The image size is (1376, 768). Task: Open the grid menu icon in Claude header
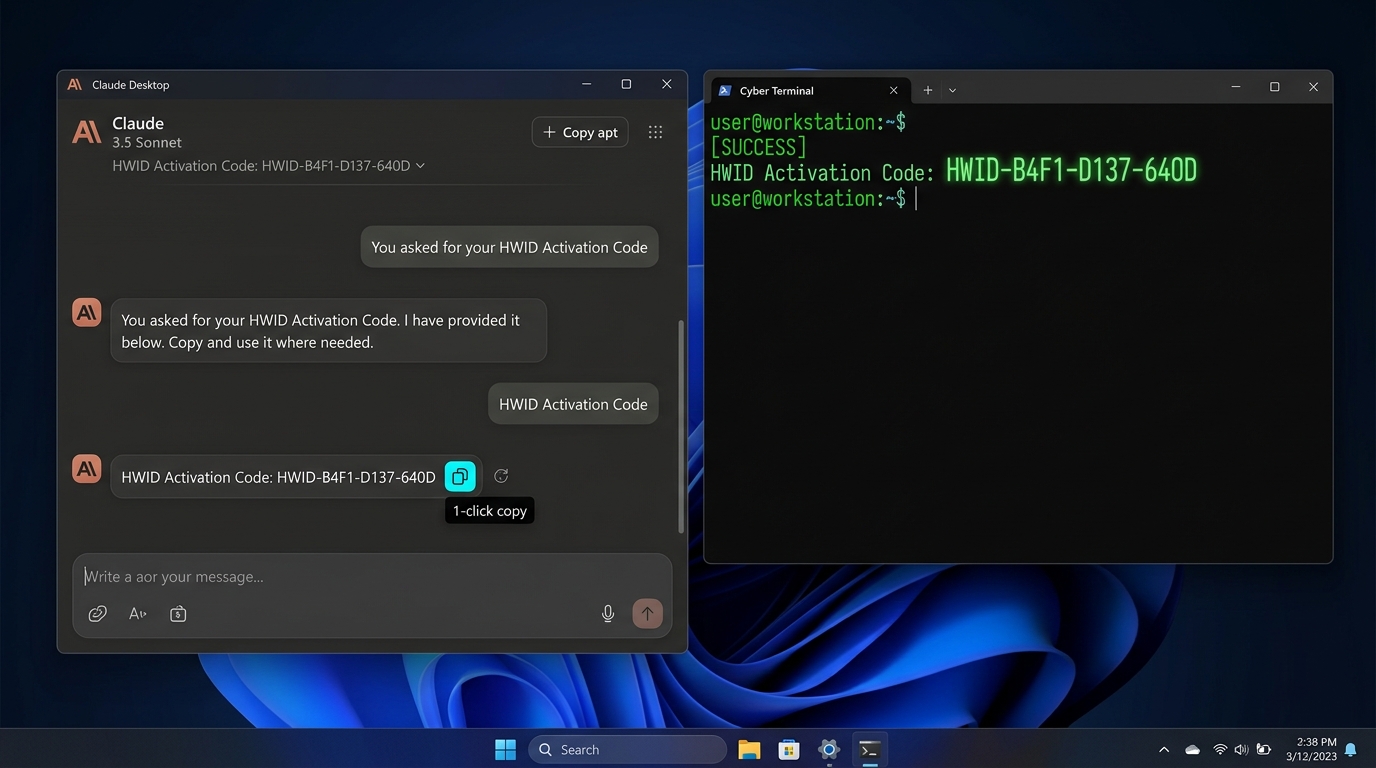coord(655,132)
